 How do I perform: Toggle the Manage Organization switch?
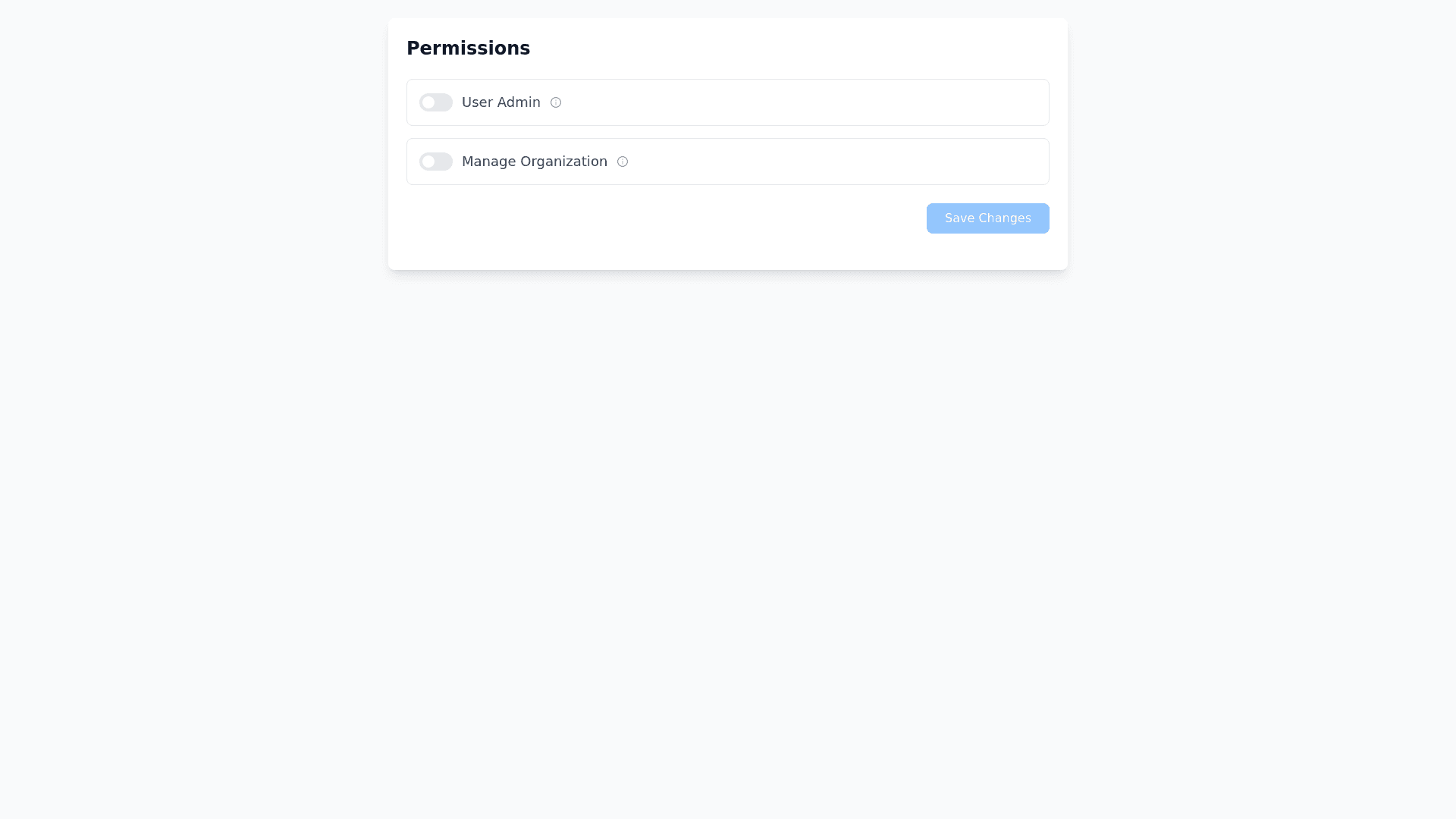pos(436,162)
